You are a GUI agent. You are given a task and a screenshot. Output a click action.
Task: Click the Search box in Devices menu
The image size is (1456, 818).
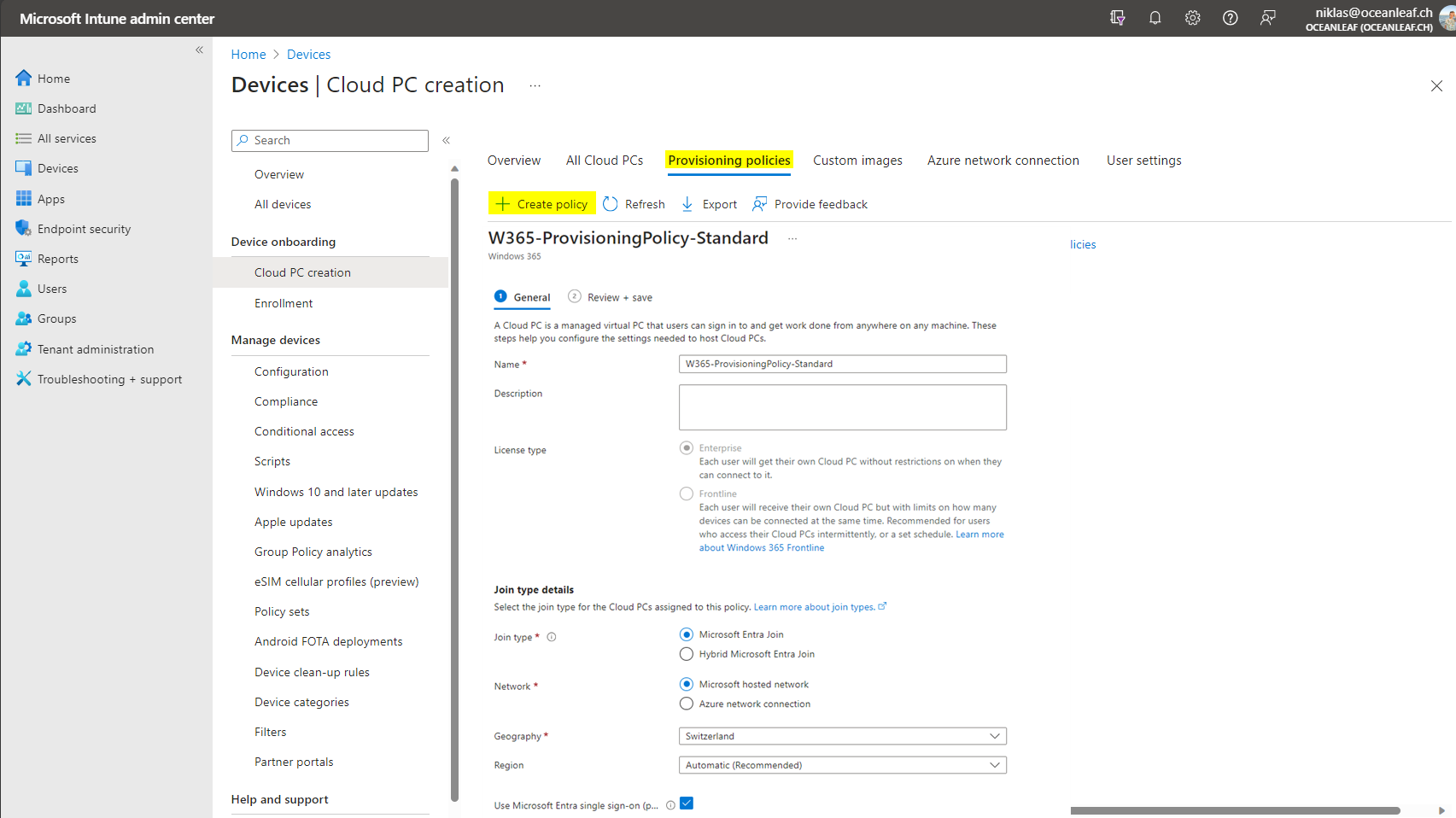tap(330, 140)
